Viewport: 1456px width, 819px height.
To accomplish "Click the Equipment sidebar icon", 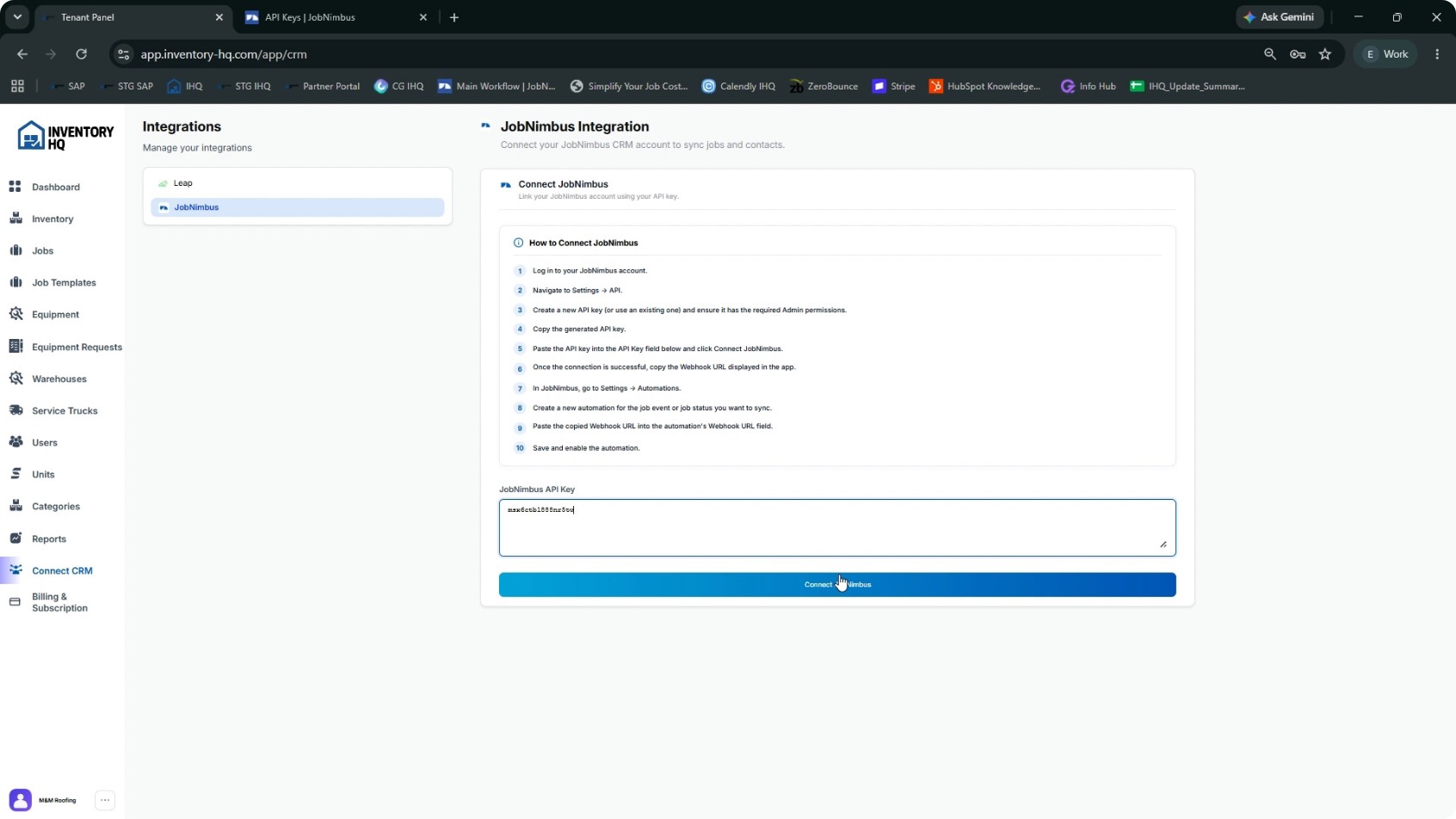I will (15, 314).
